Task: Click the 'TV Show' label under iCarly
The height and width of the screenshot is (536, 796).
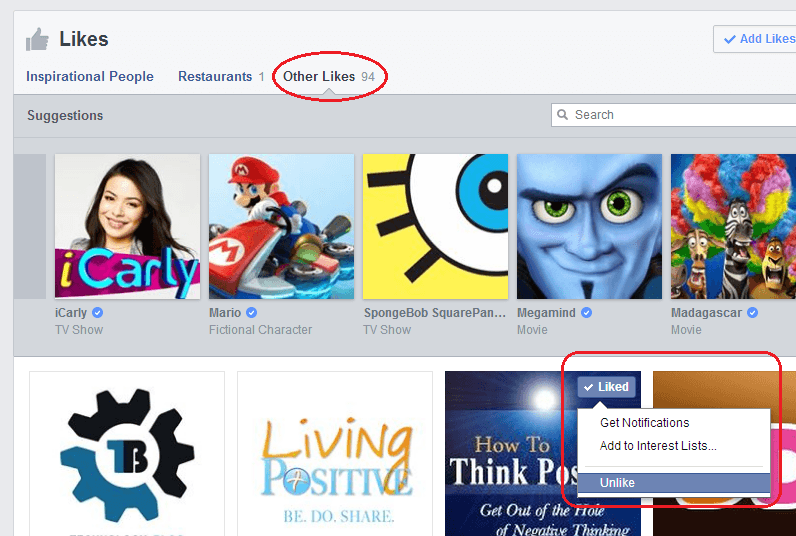Action: click(x=79, y=330)
